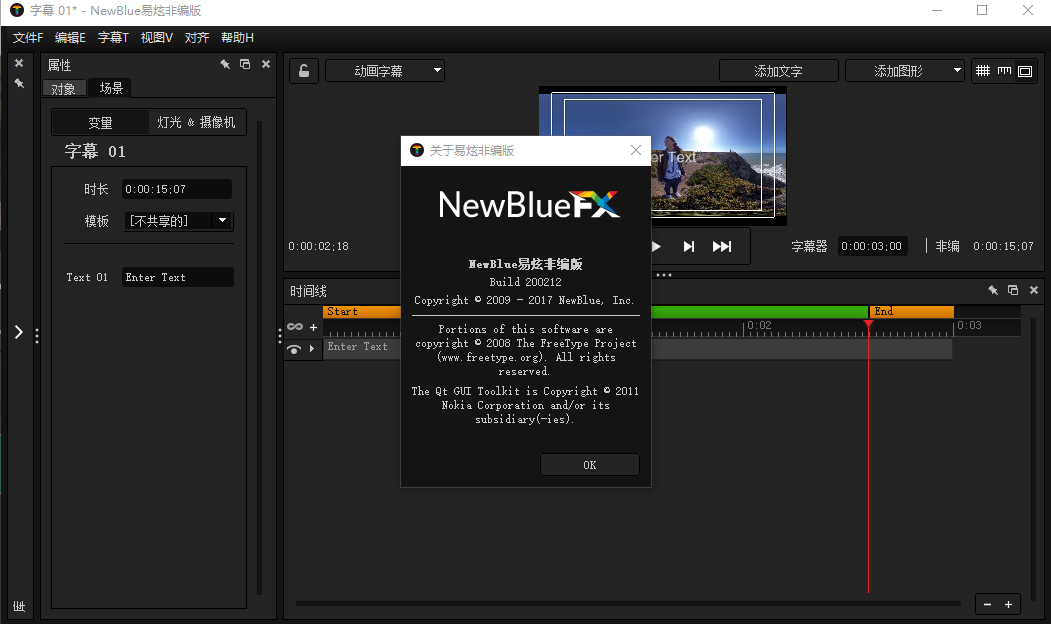Close the left collapsed sidebar with X icon
The image size is (1051, 624).
[x=19, y=63]
